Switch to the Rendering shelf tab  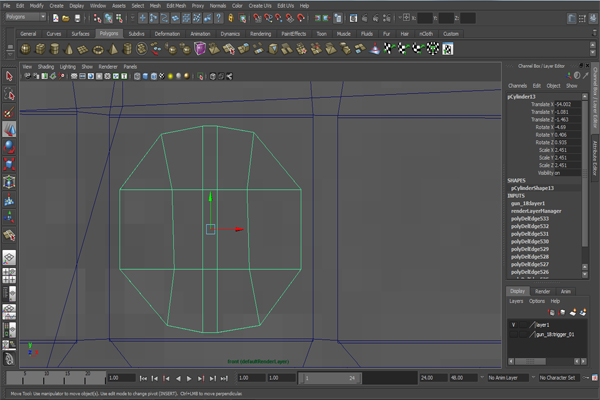[x=260, y=34]
